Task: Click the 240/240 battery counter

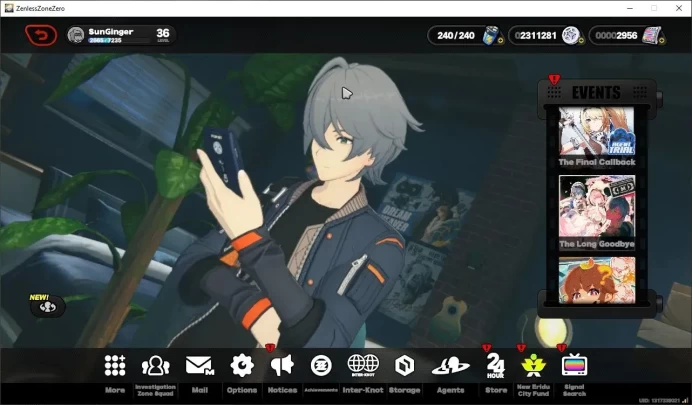Action: click(x=456, y=35)
